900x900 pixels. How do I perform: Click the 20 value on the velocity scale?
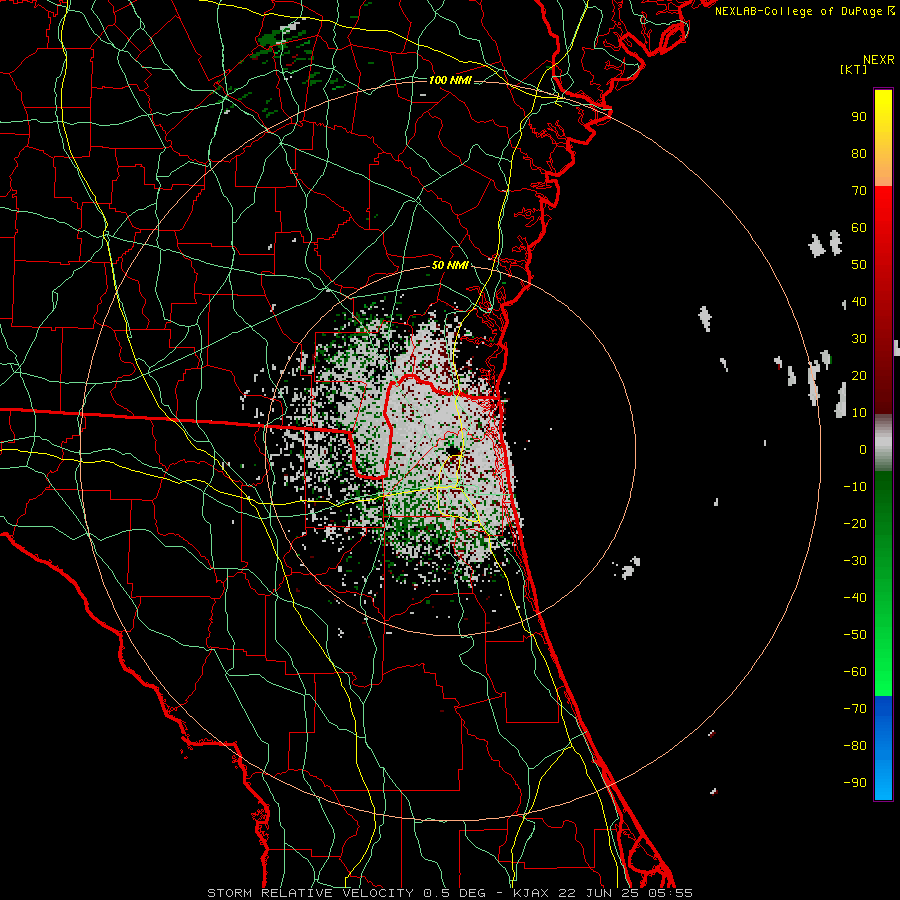point(859,375)
